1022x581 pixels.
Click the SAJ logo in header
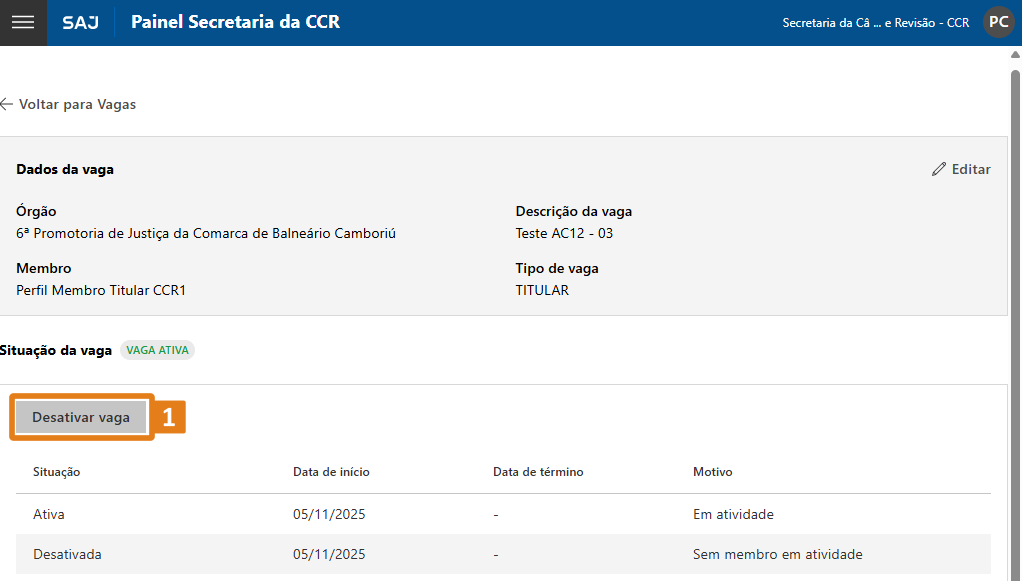(80, 22)
